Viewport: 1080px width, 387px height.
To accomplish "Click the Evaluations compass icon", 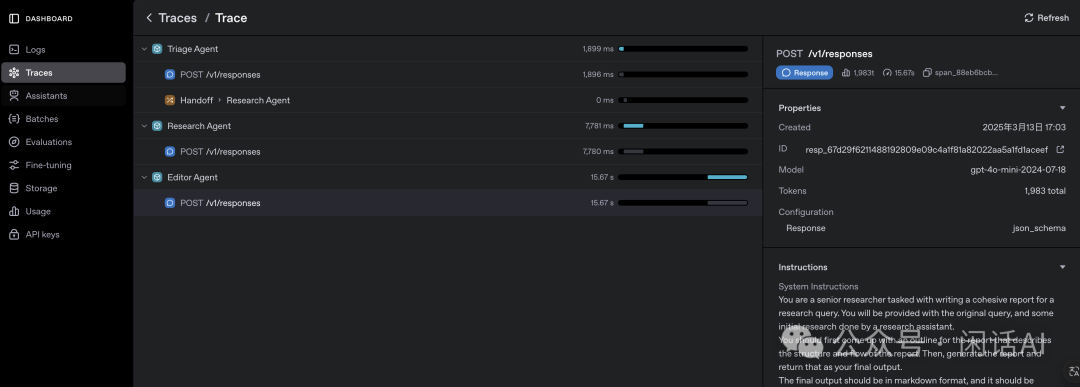I will [x=14, y=142].
